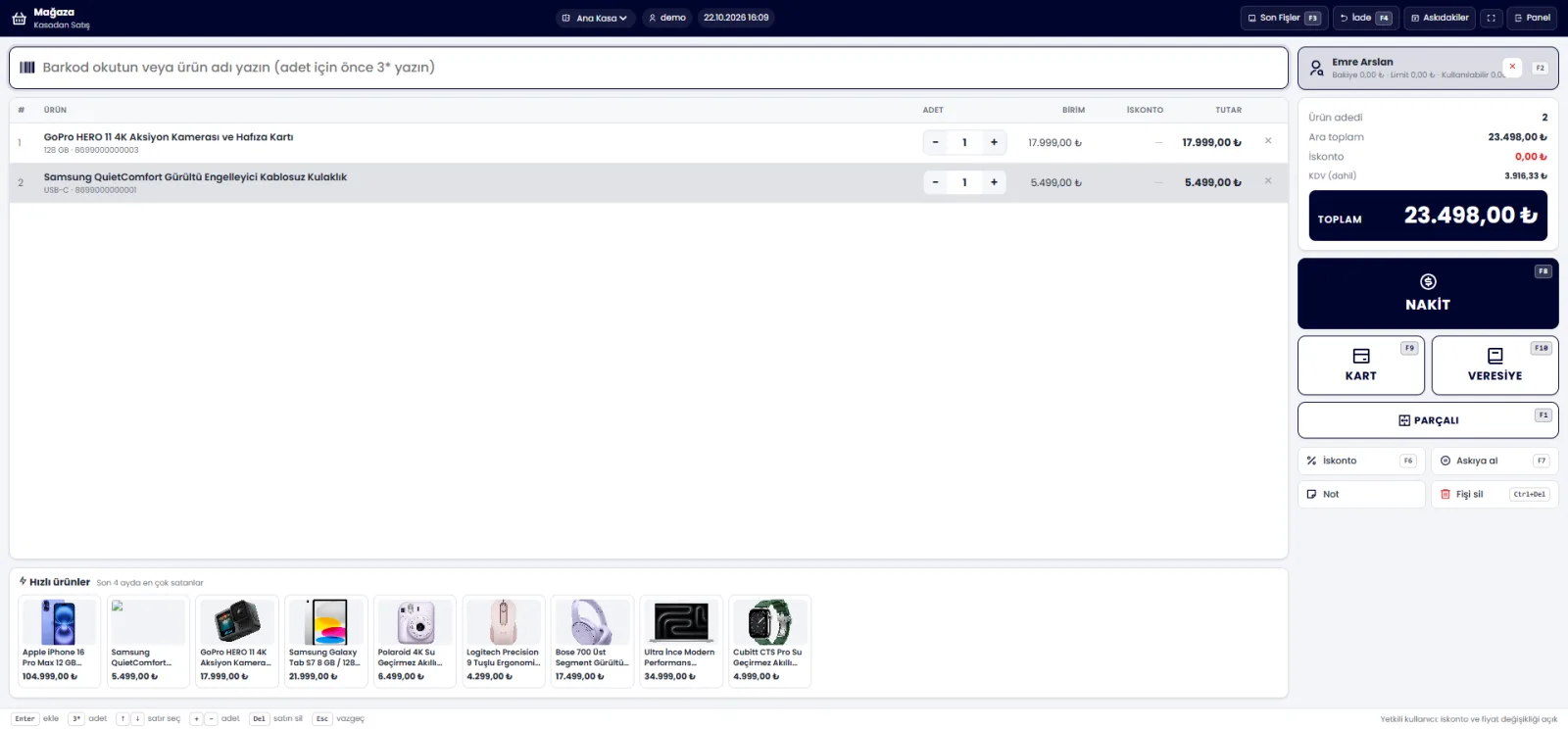Add Logitech Precision mouse quick product
1568x730 pixels.
pyautogui.click(x=504, y=641)
